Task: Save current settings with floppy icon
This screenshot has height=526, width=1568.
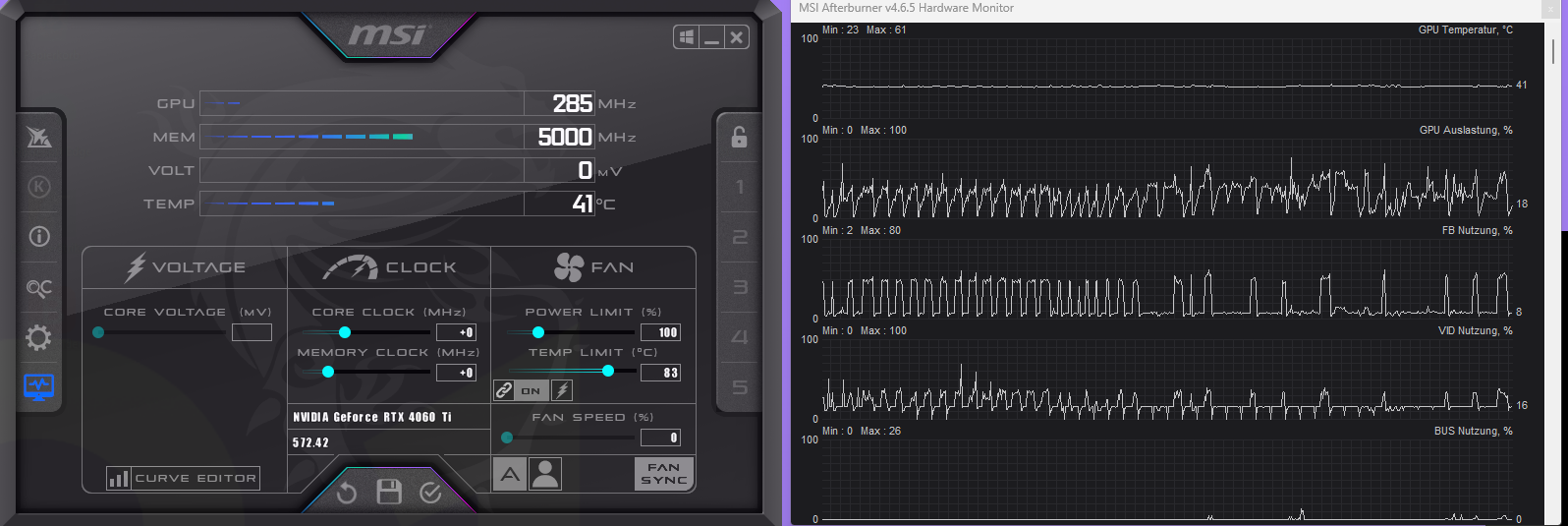Action: [389, 492]
